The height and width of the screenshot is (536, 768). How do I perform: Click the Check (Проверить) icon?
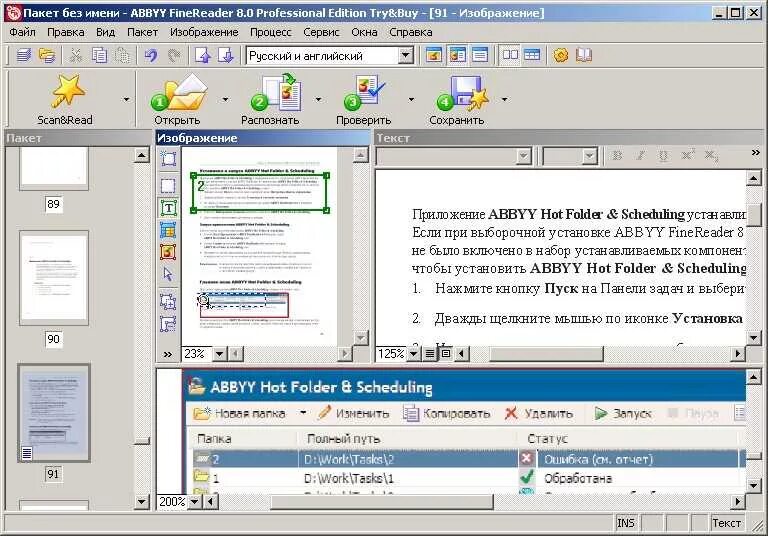pyautogui.click(x=363, y=92)
